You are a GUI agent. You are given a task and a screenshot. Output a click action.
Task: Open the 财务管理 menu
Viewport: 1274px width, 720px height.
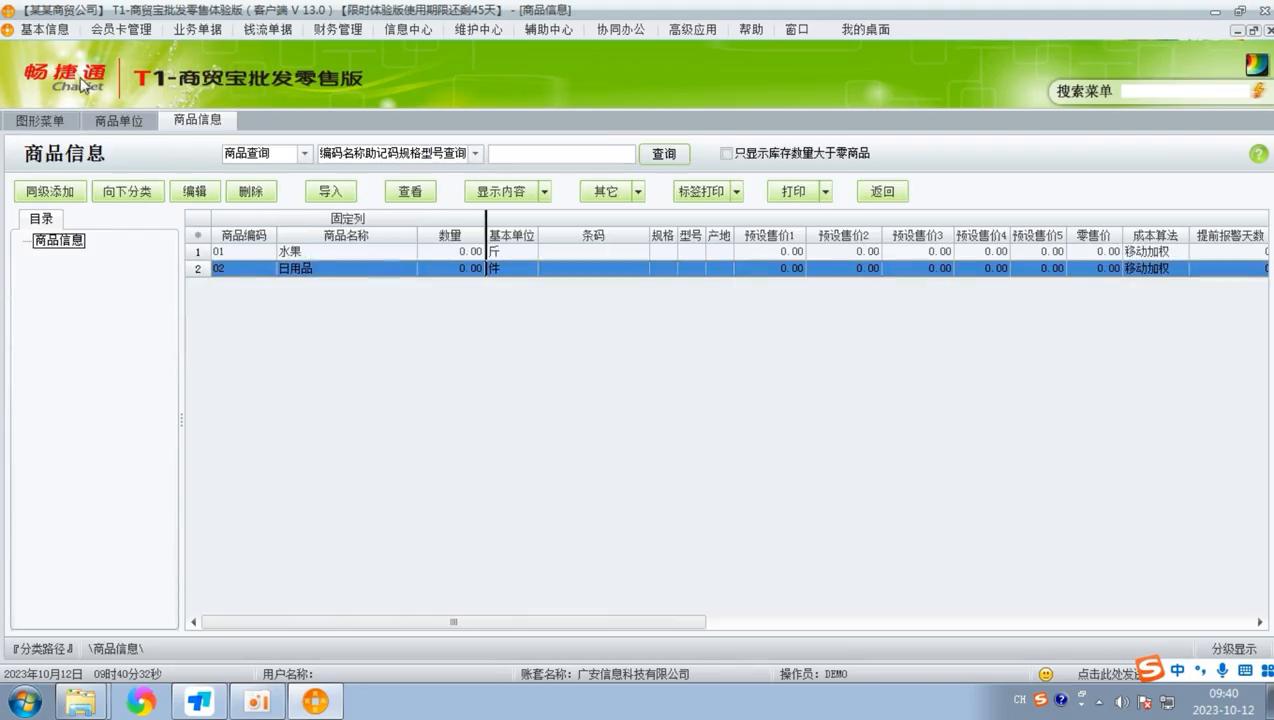[x=338, y=29]
